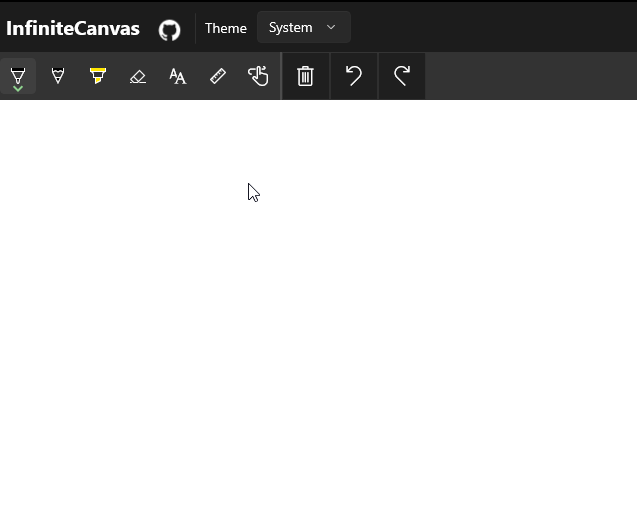Choose the eraser tool
637x514 pixels.
(138, 76)
